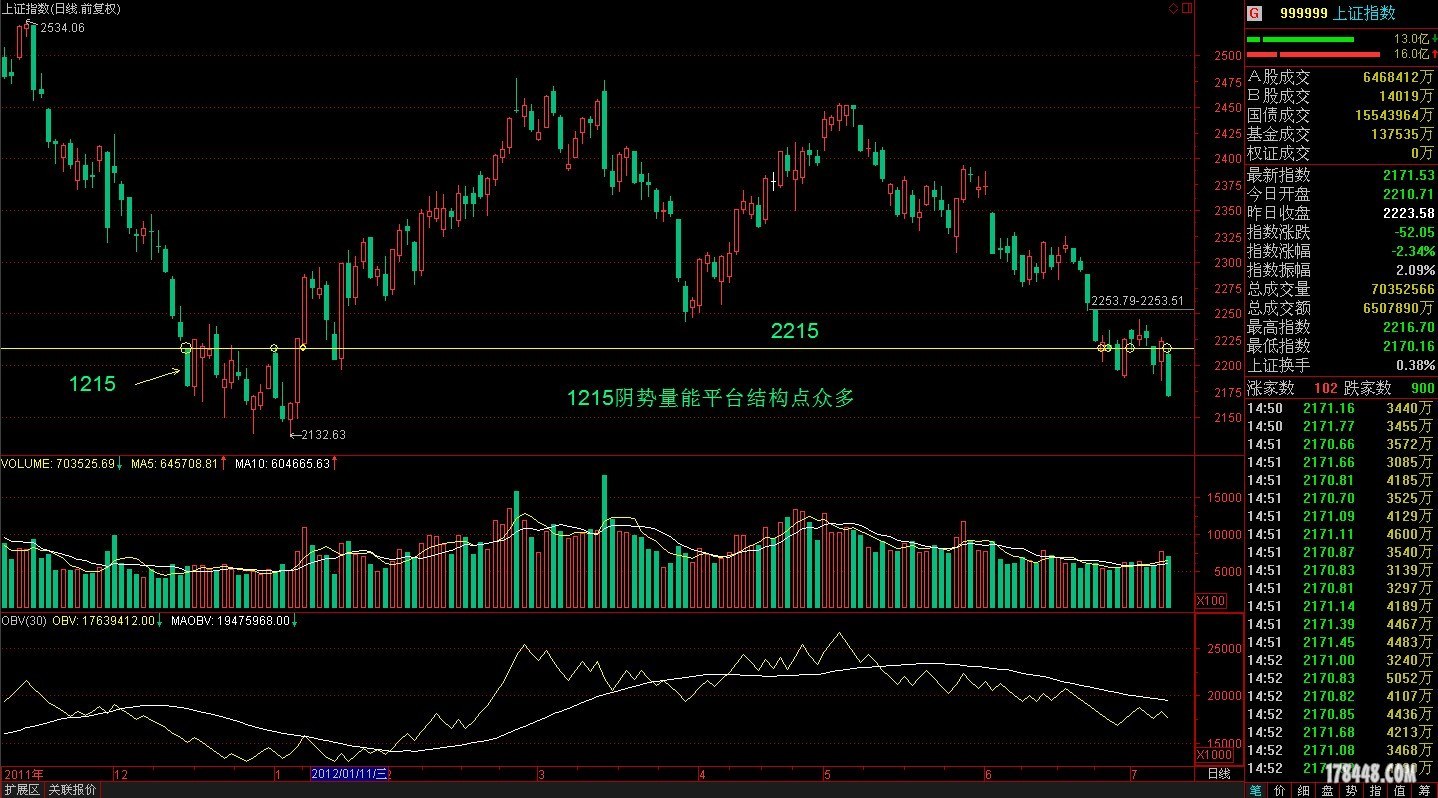
Task: Click the 国债成交 row
Action: pyautogui.click(x=1341, y=115)
